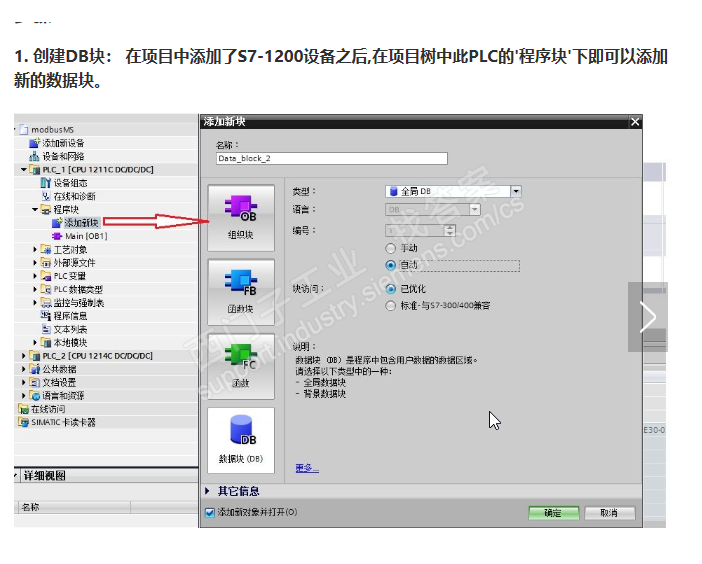The width and height of the screenshot is (702, 564).
Task: Click the 设备和网络 network icon
Action: point(34,156)
